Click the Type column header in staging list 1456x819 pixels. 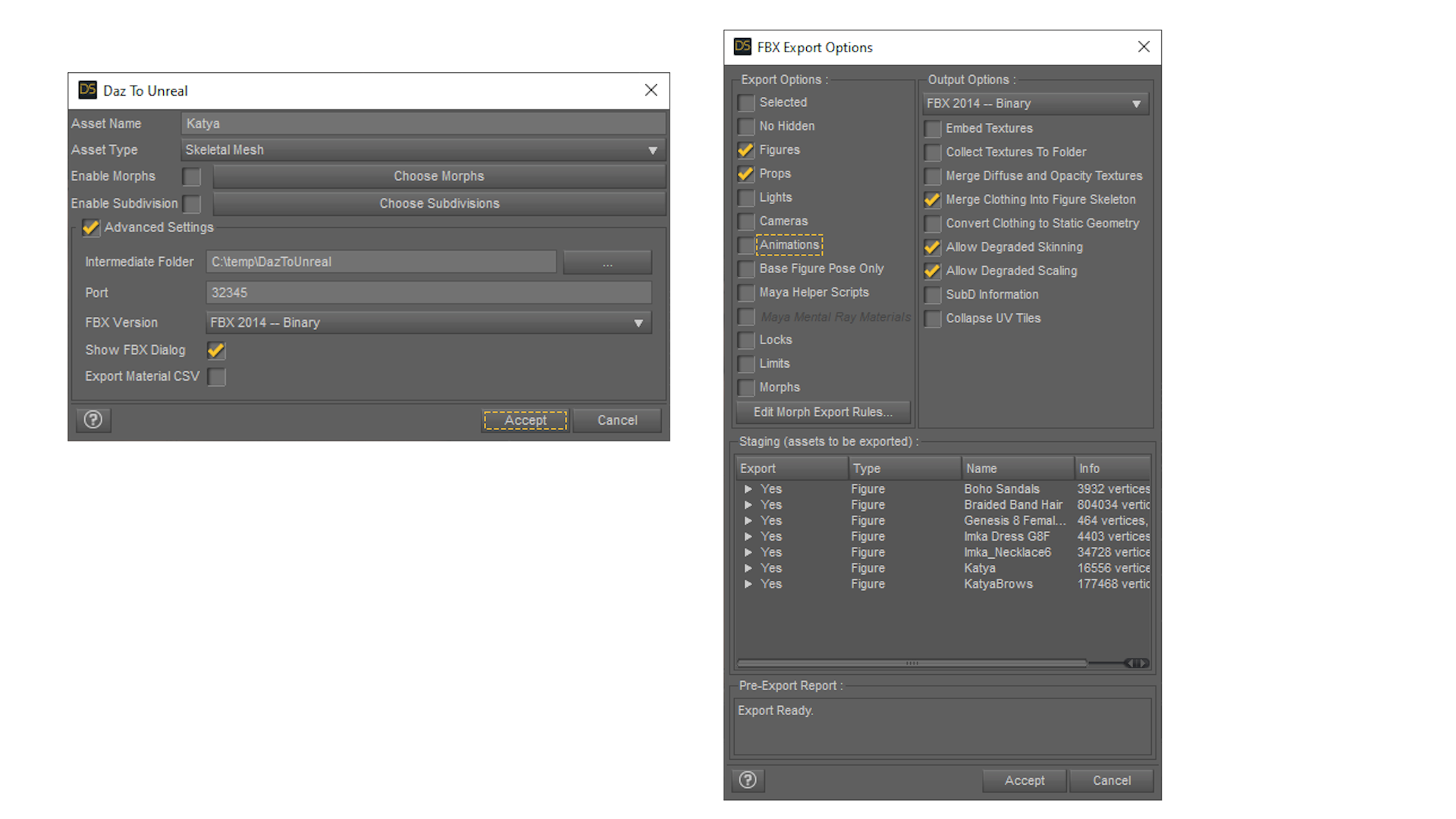coord(903,469)
